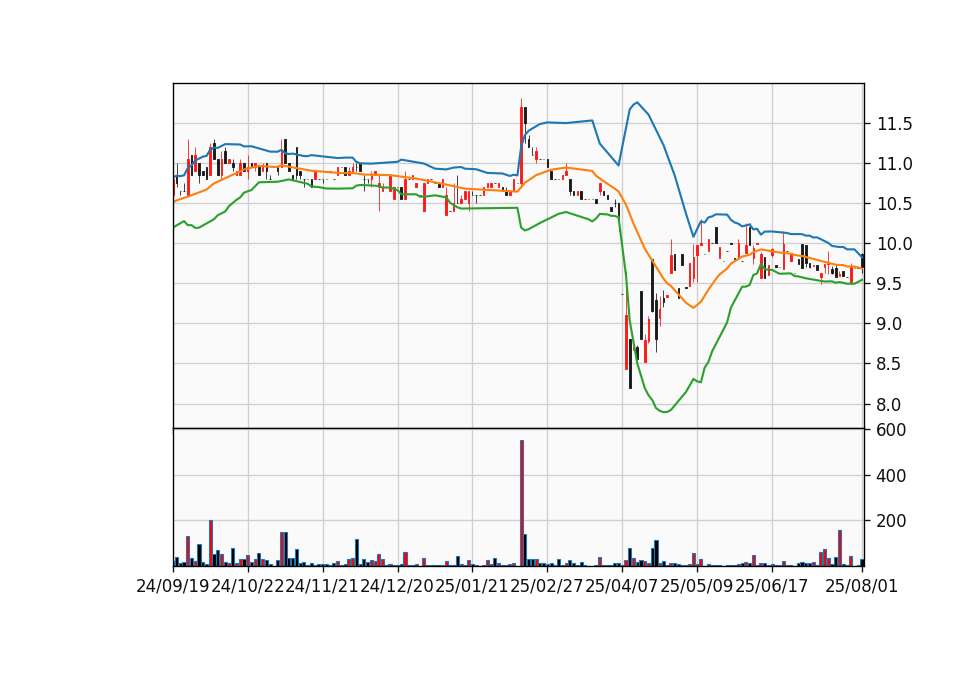Click the 25/02/27 date label

pos(547,587)
